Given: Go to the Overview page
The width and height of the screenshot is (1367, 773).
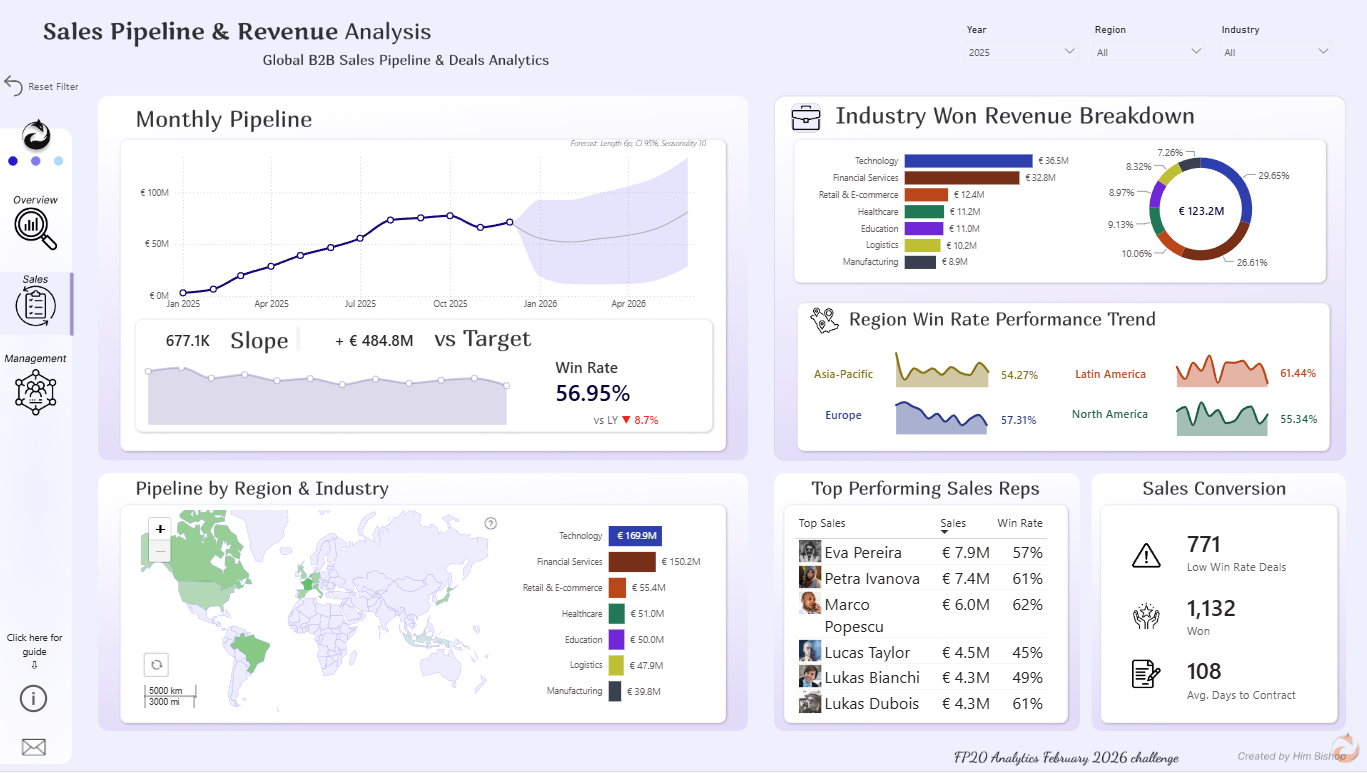Looking at the screenshot, I should 36,222.
